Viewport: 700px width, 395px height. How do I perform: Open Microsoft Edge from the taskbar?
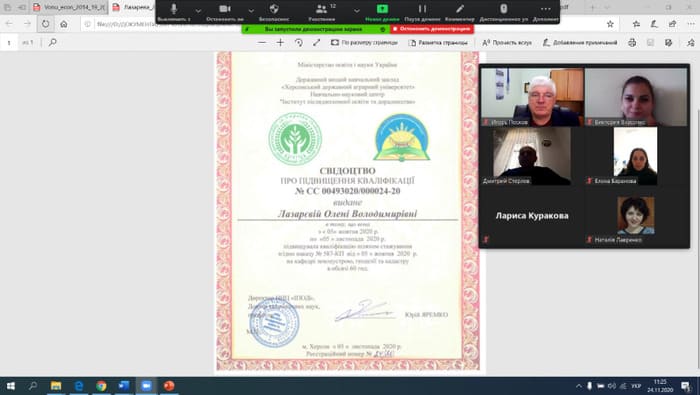[x=79, y=386]
